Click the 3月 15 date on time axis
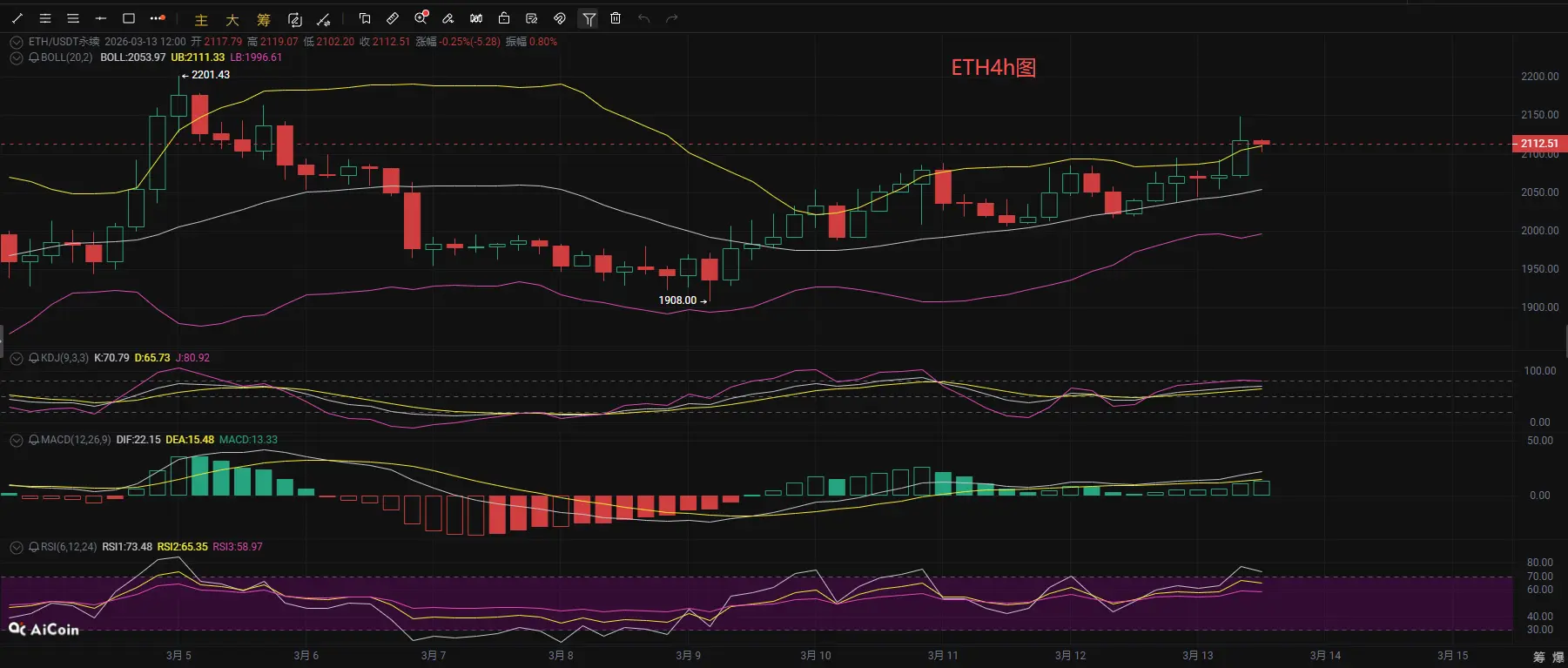Viewport: 1568px width, 668px height. point(1453,656)
